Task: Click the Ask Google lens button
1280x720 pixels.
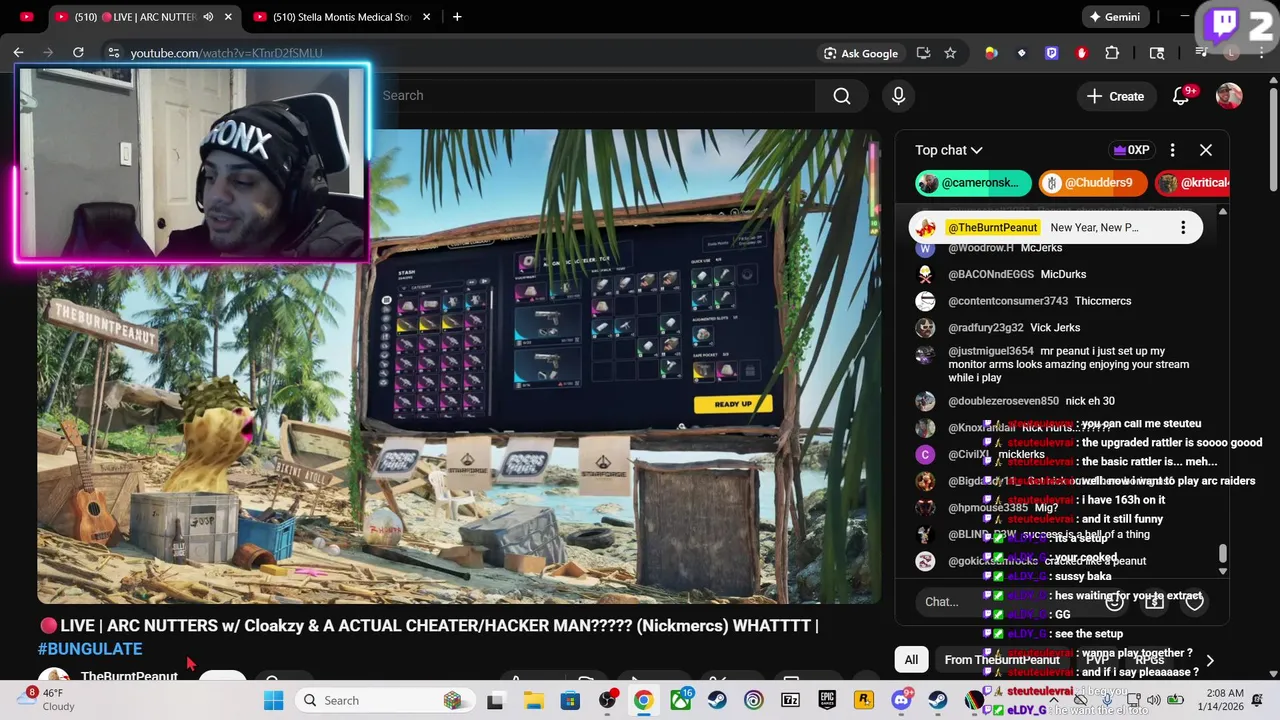Action: [x=861, y=53]
